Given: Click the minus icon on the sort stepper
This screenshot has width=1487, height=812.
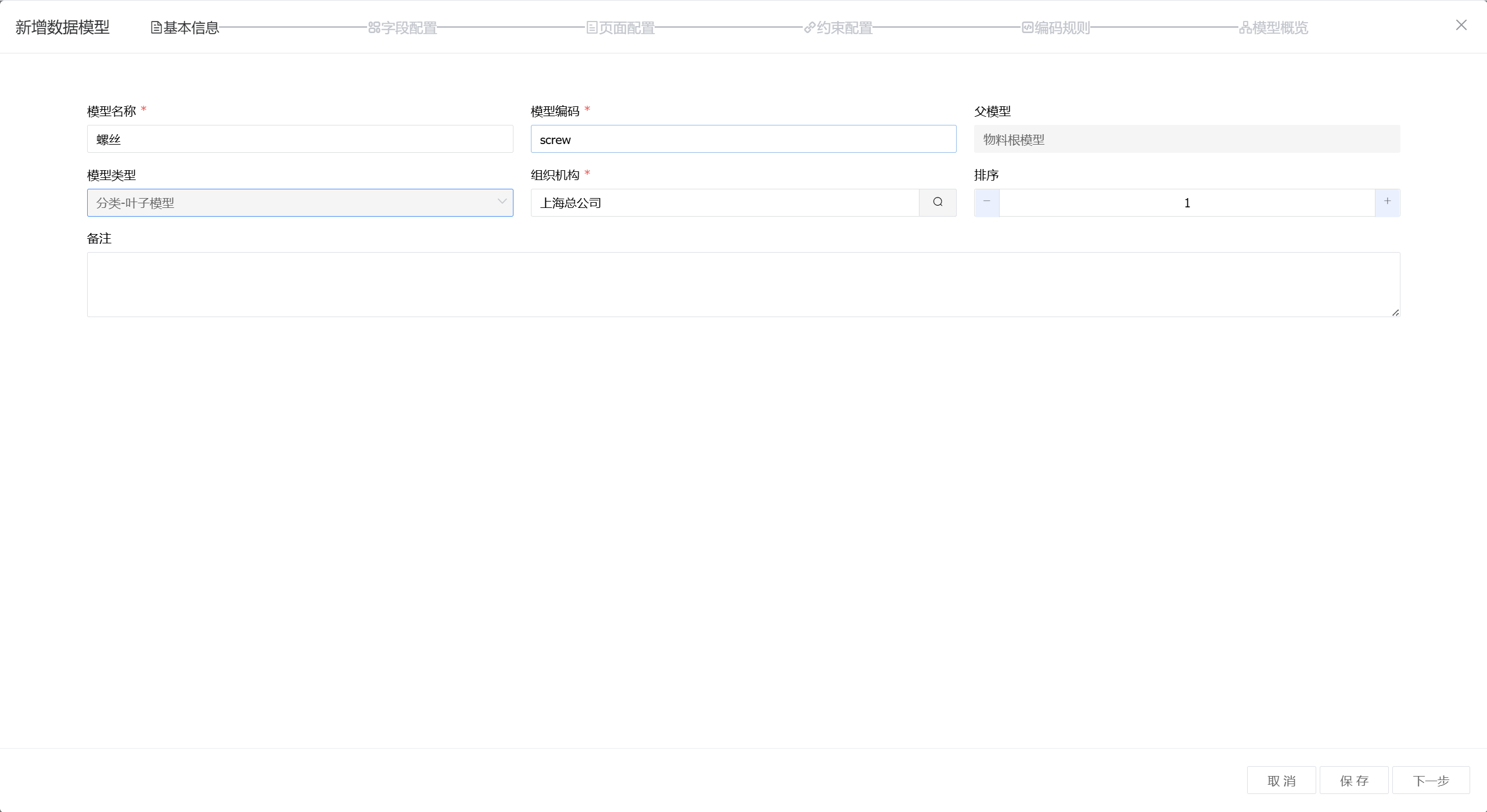Looking at the screenshot, I should (x=986, y=202).
